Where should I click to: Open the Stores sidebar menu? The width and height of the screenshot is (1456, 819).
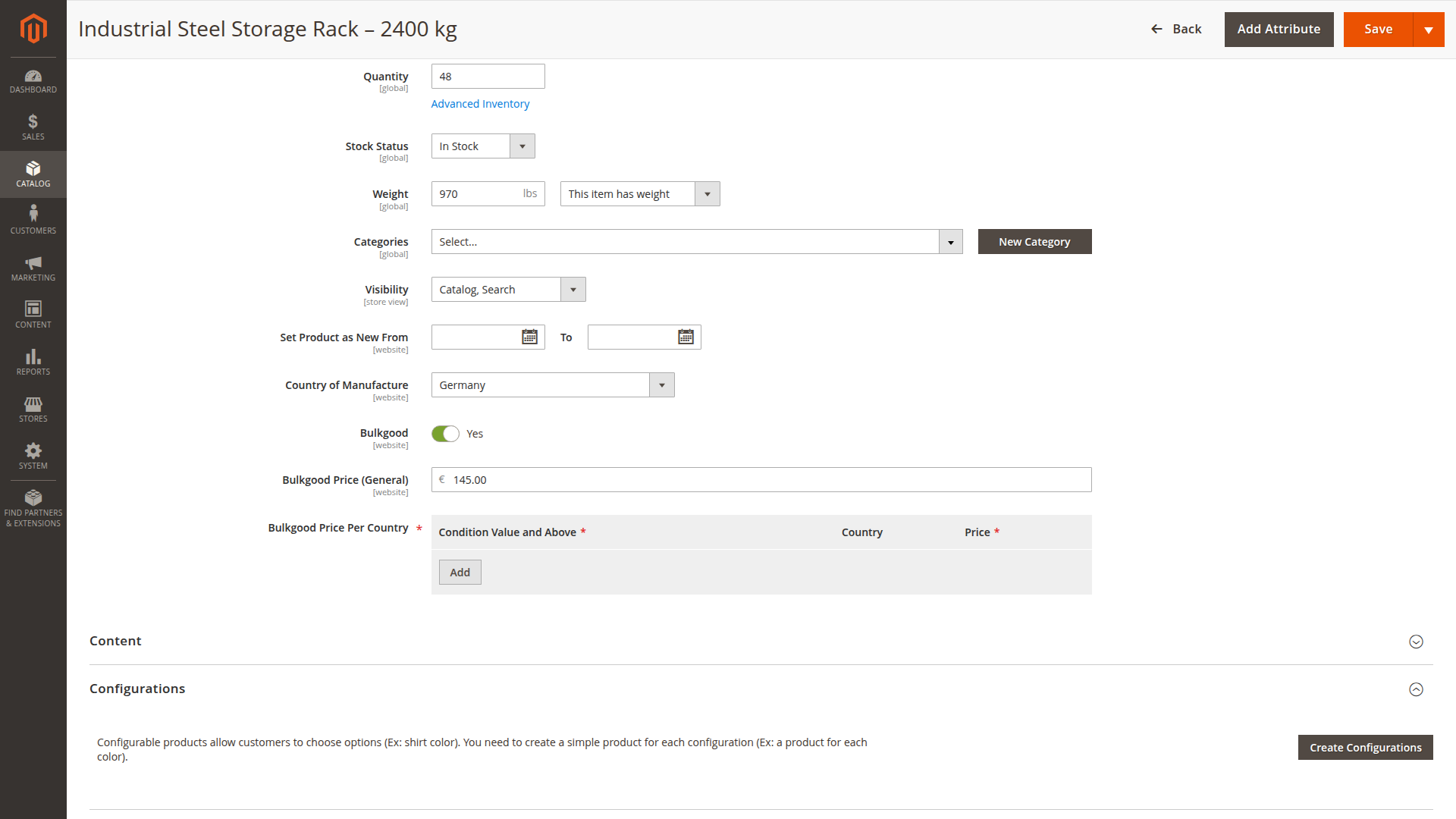[x=33, y=409]
